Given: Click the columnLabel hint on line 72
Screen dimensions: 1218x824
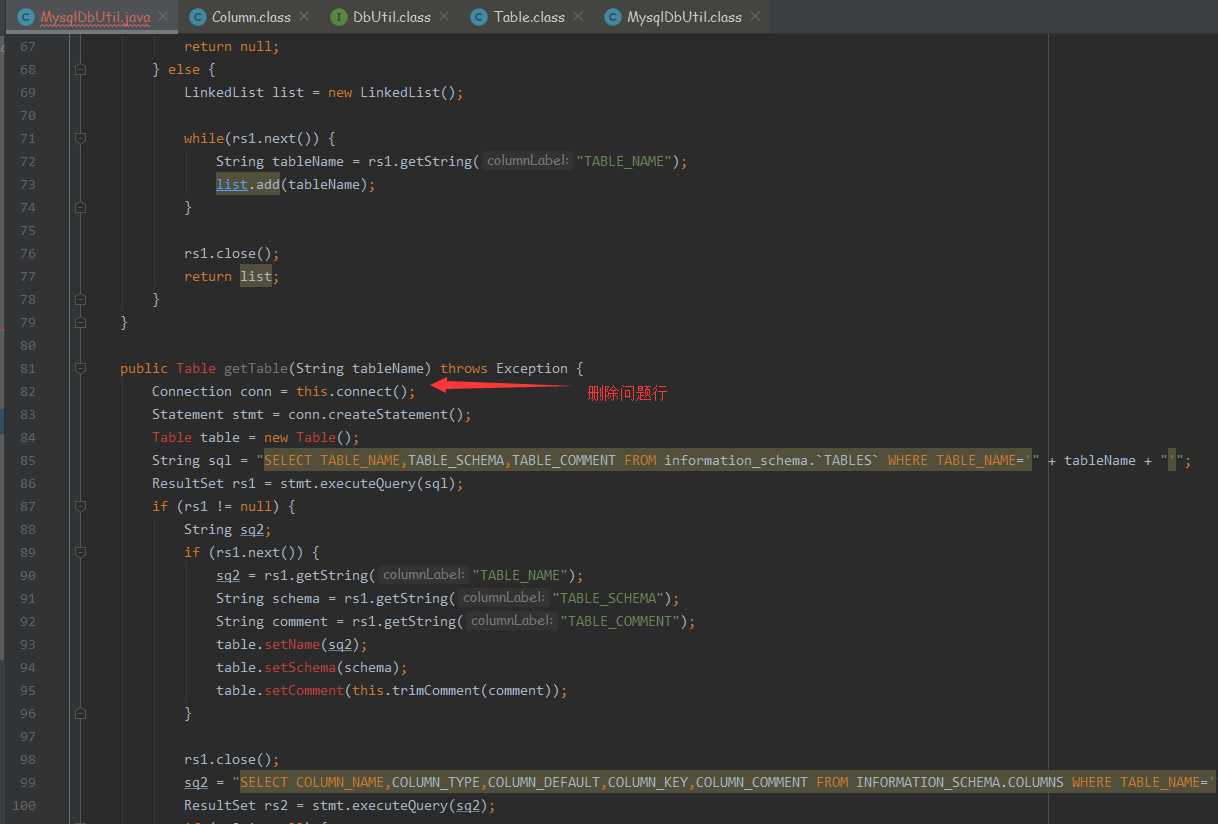Looking at the screenshot, I should (528, 161).
